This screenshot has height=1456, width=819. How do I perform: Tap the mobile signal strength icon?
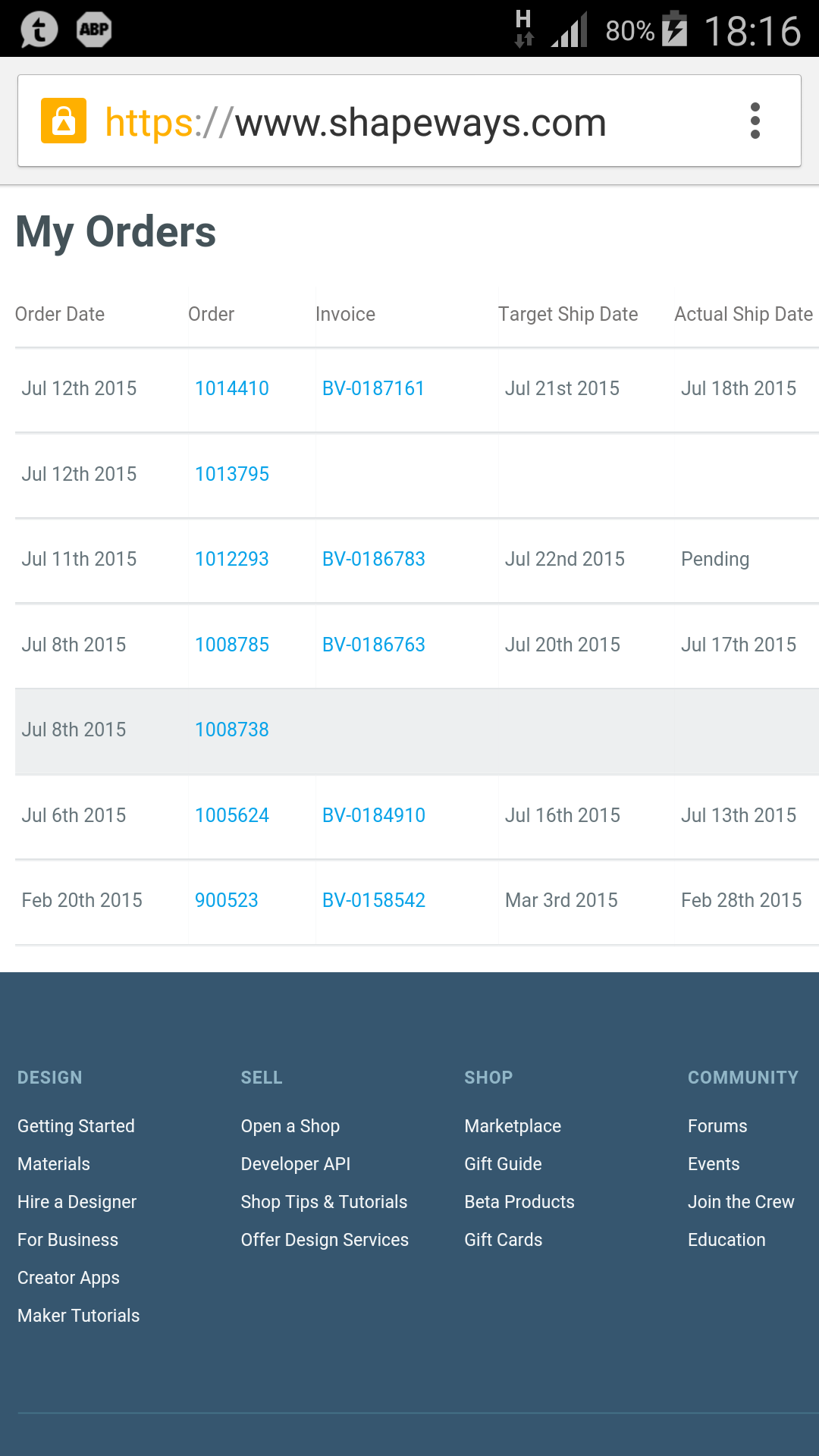click(x=570, y=30)
